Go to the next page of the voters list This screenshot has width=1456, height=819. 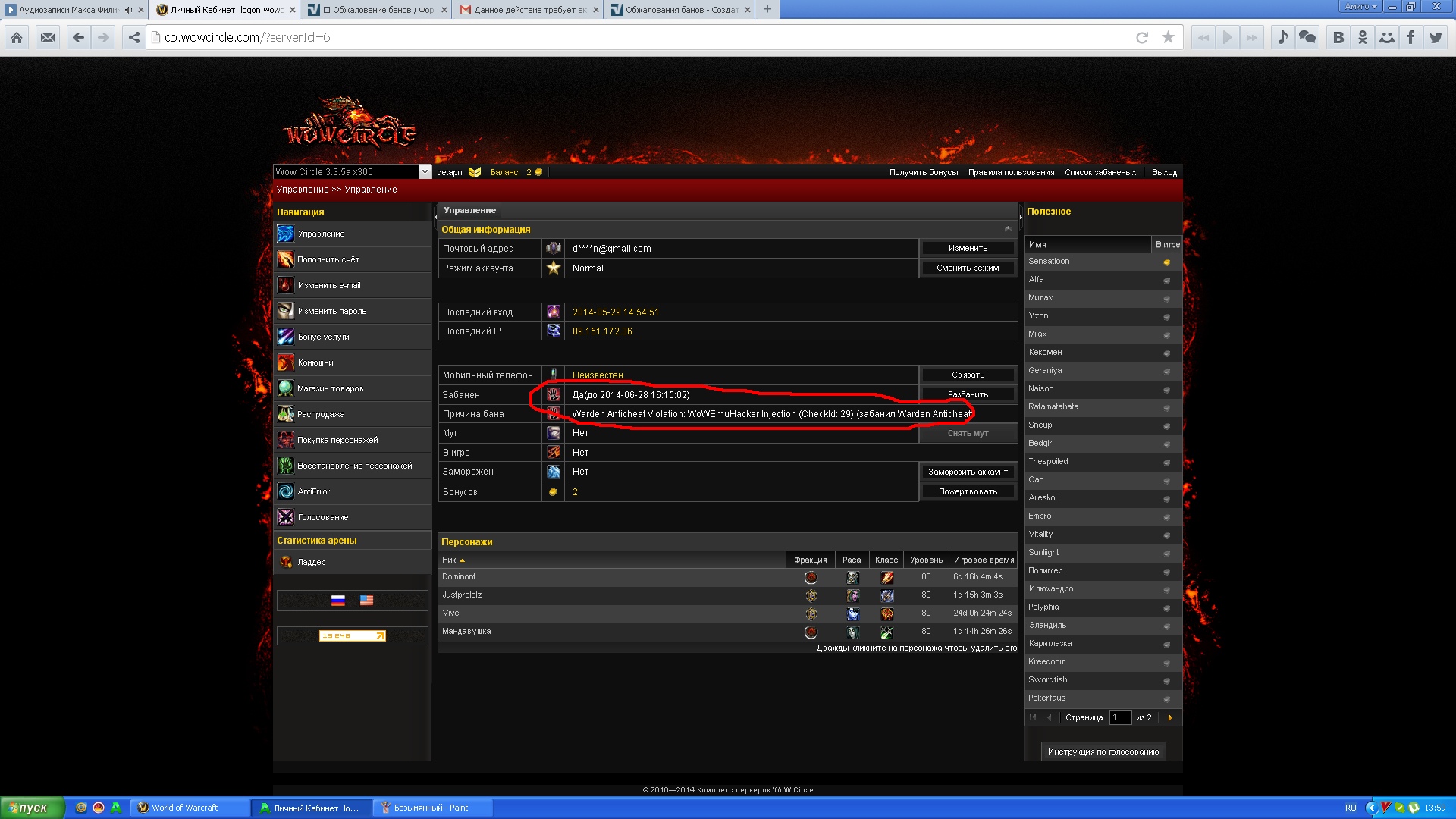pos(1170,717)
